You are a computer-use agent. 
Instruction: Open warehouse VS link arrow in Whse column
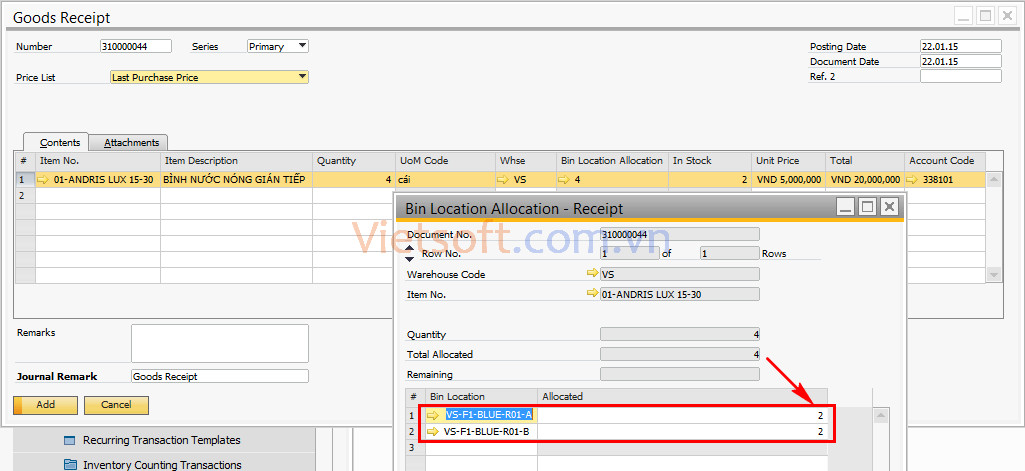[x=504, y=180]
